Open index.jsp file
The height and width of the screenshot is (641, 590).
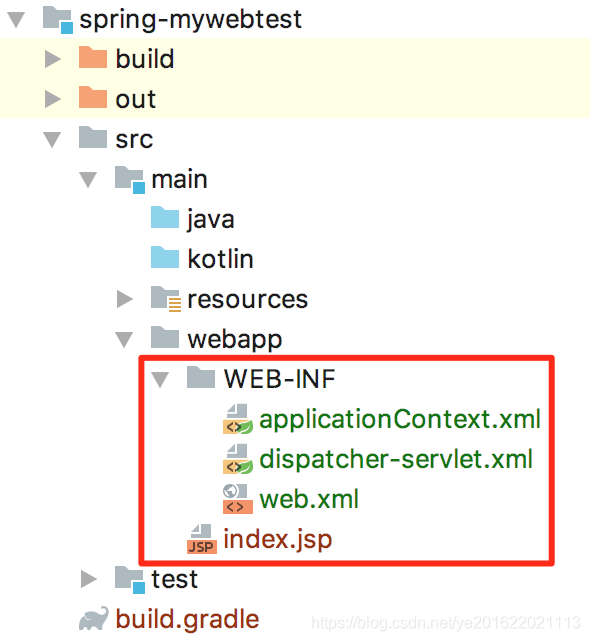click(x=278, y=540)
